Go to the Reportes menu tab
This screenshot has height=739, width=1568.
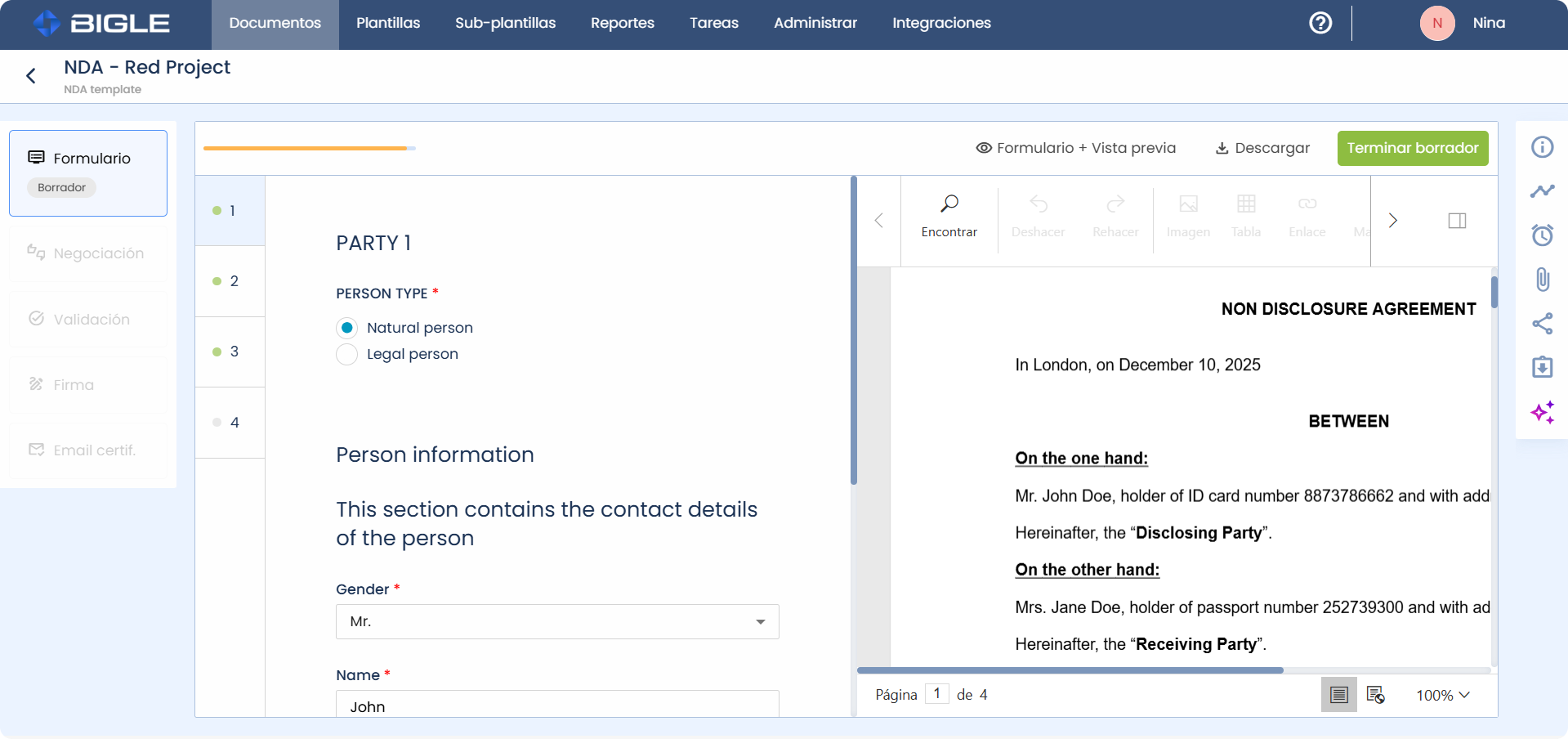pyautogui.click(x=622, y=23)
